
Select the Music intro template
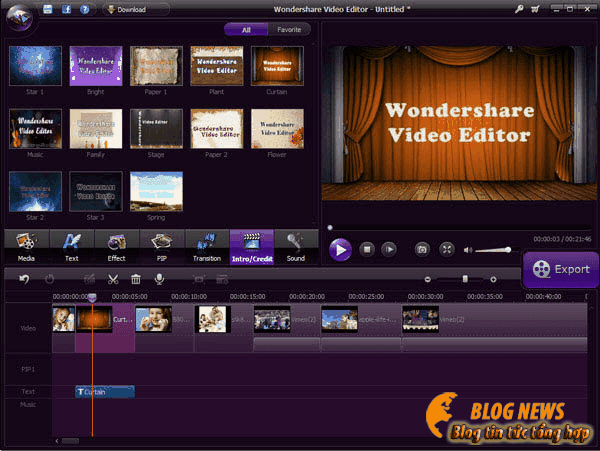pos(35,129)
